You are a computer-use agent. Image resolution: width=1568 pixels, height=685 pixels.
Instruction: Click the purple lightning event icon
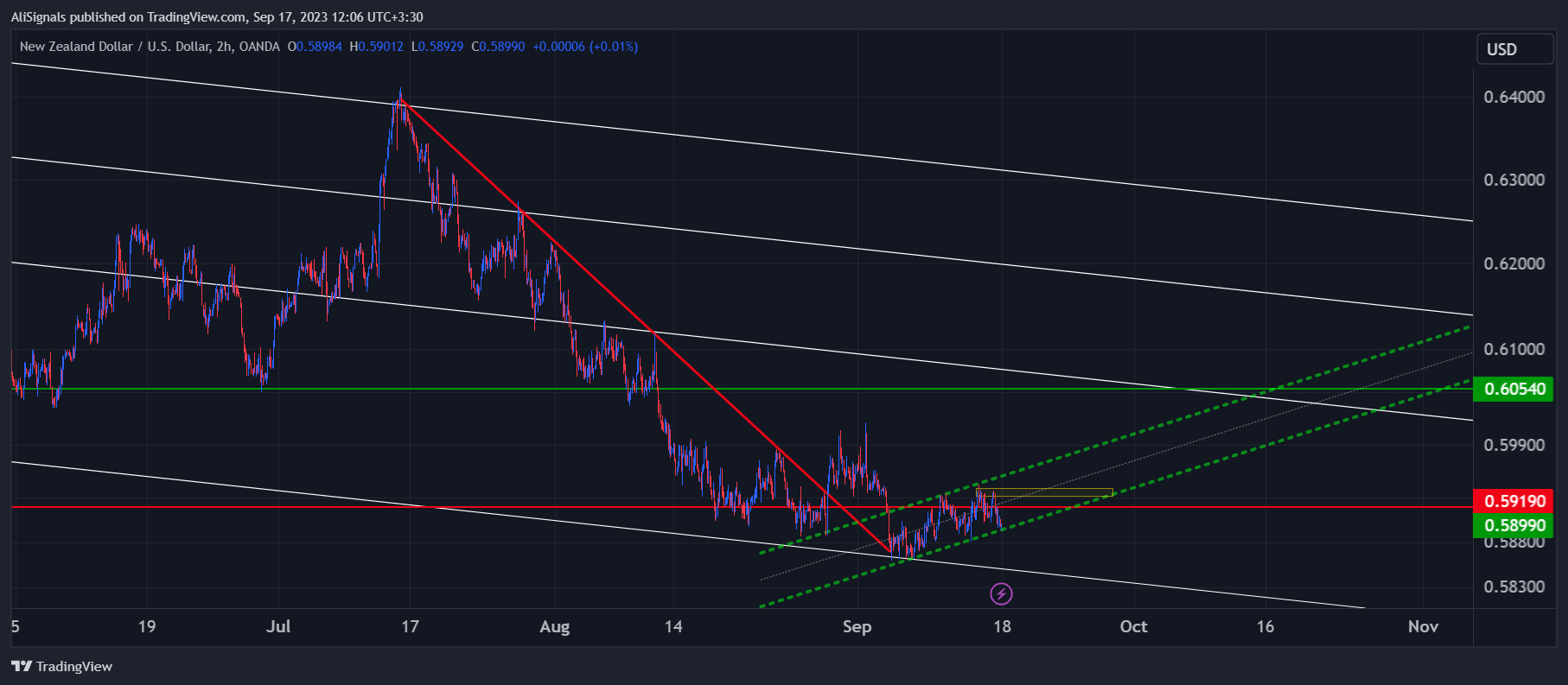[x=1001, y=593]
